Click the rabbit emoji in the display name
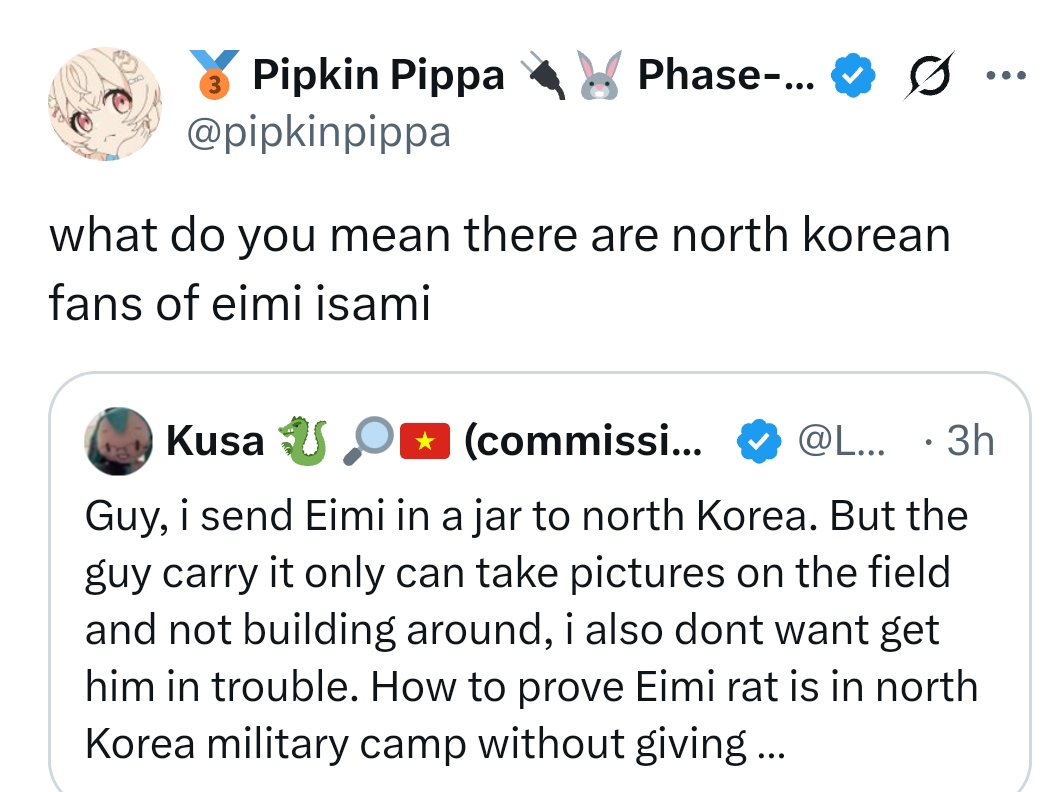Screen dimensions: 1054x792 coord(601,76)
